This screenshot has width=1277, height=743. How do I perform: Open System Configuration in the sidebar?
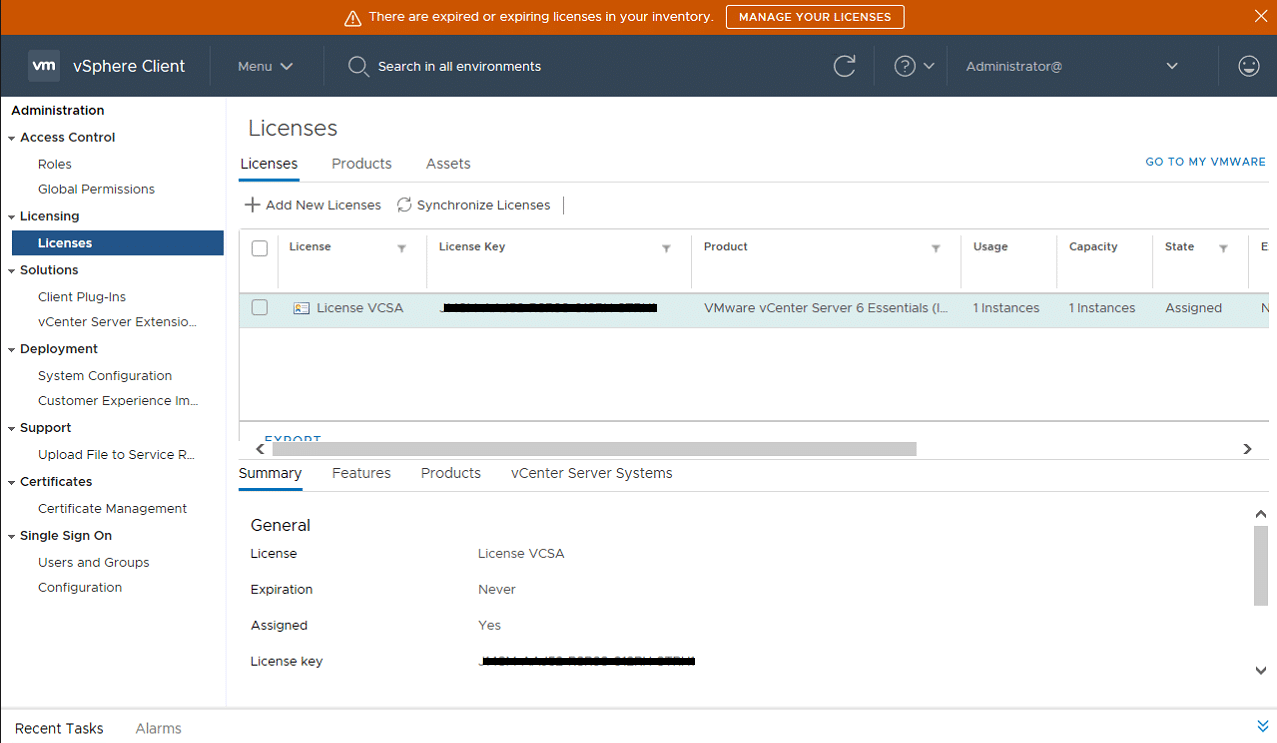click(x=105, y=376)
